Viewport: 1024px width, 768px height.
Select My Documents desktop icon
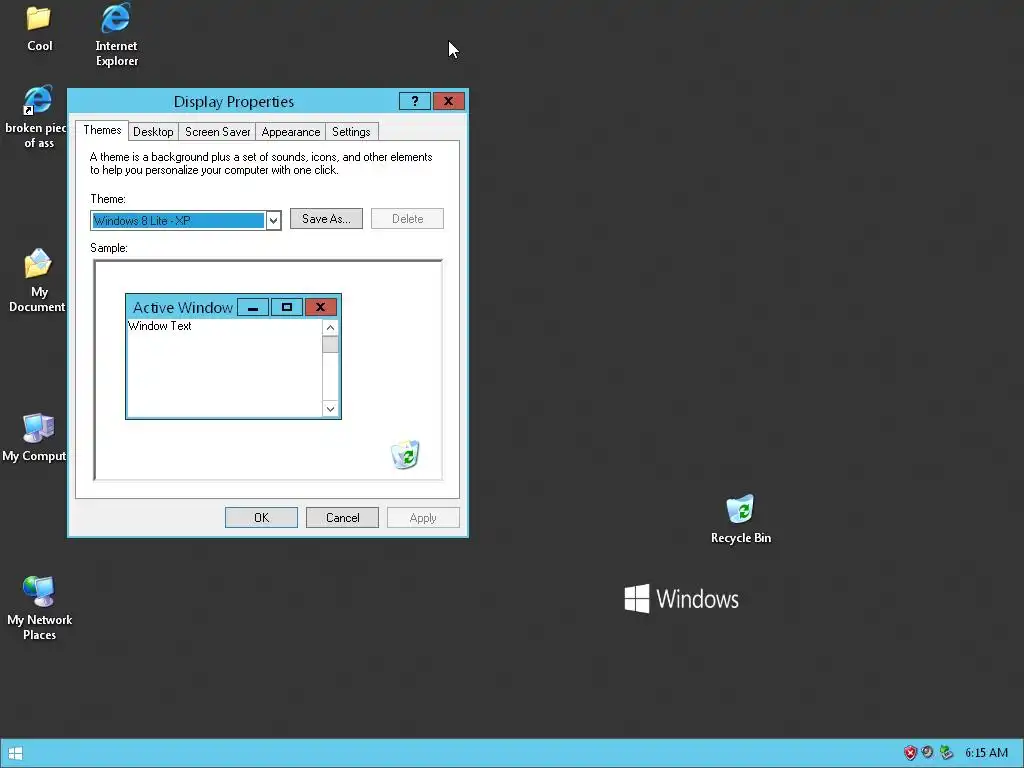(37, 281)
